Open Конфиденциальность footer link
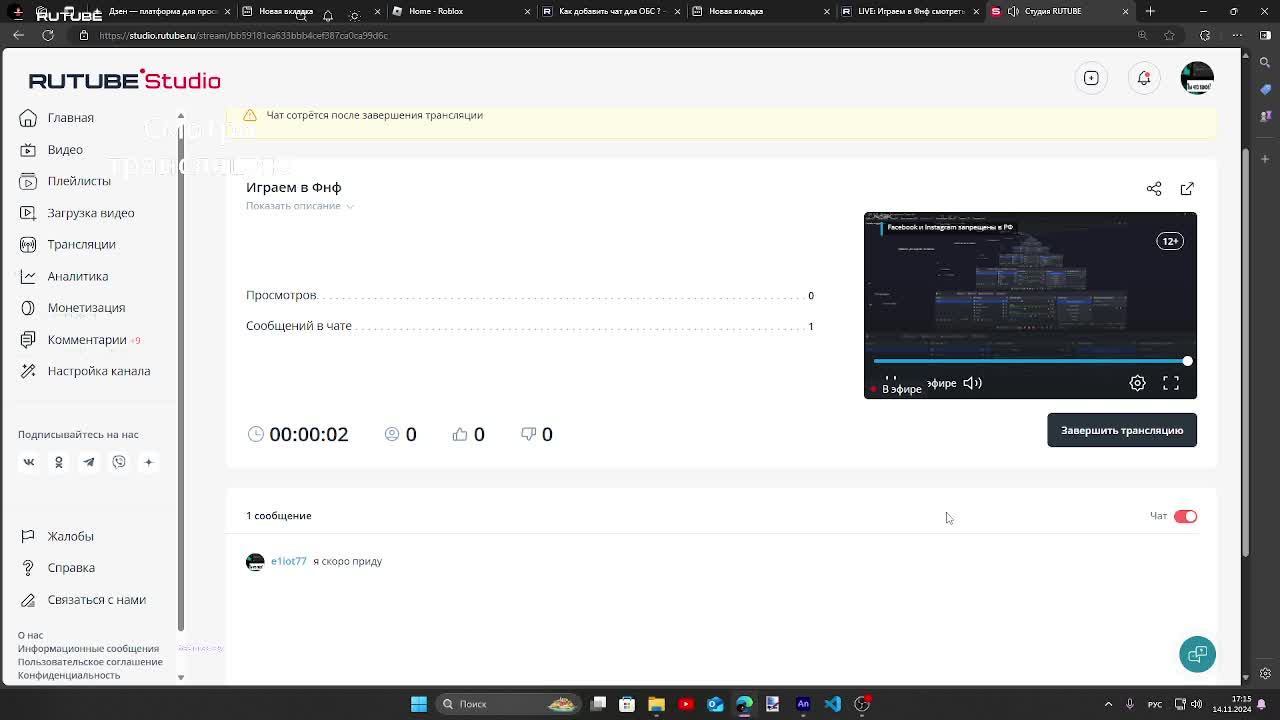1280x720 pixels. 69,675
